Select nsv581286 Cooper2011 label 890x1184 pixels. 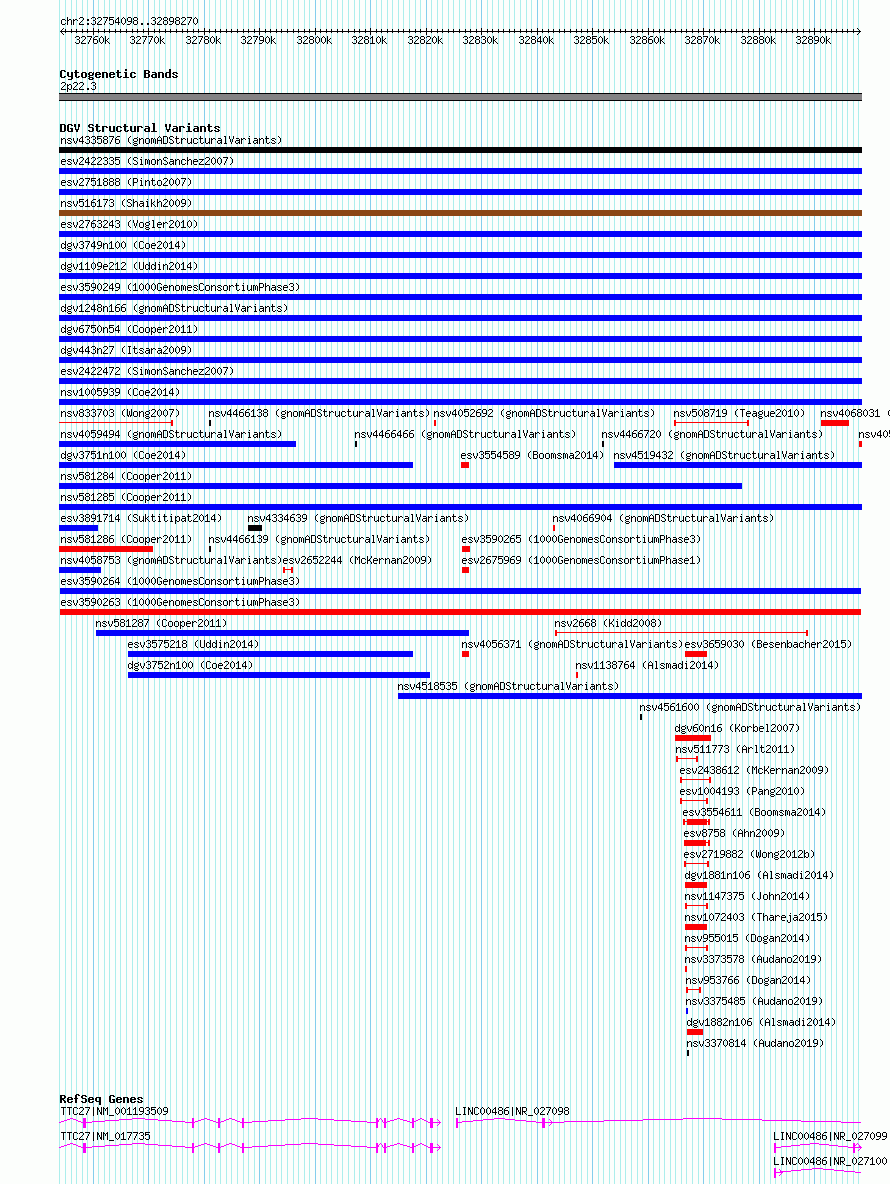(x=126, y=540)
